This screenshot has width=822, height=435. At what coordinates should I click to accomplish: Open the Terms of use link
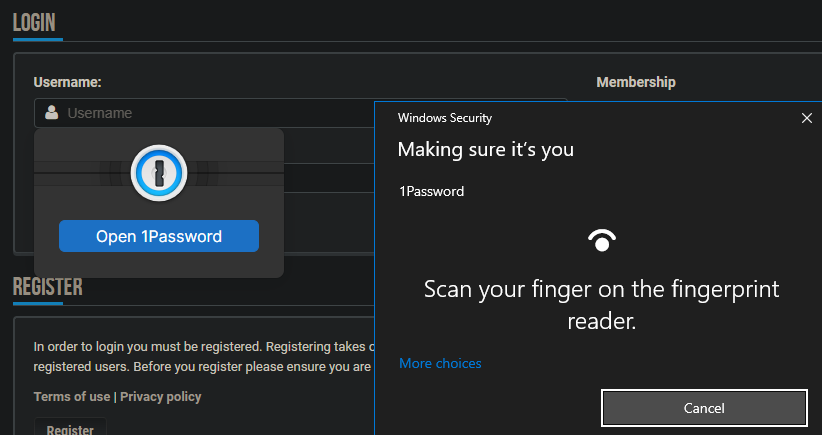point(72,397)
